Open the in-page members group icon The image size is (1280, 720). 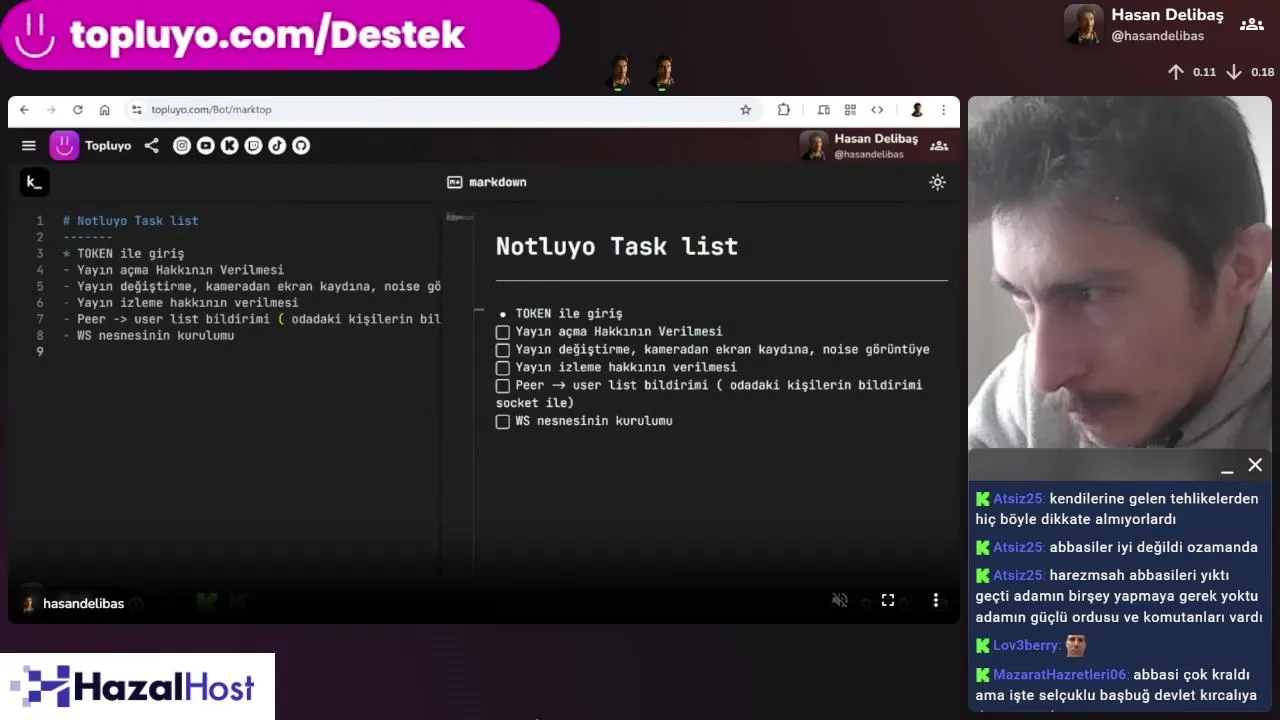pyautogui.click(x=939, y=146)
